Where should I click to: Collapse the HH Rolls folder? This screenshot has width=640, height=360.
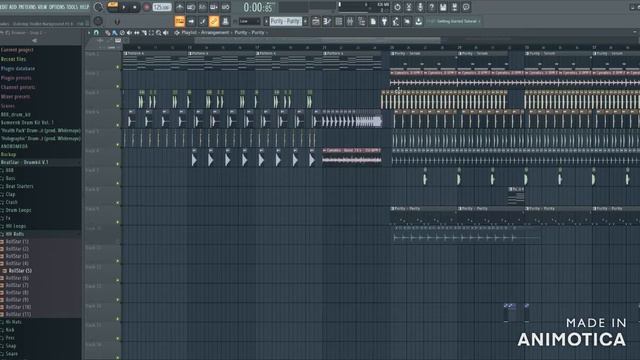click(15, 234)
